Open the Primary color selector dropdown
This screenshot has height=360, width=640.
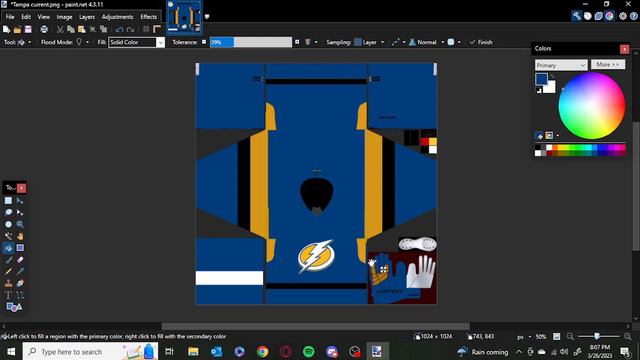pyautogui.click(x=561, y=65)
